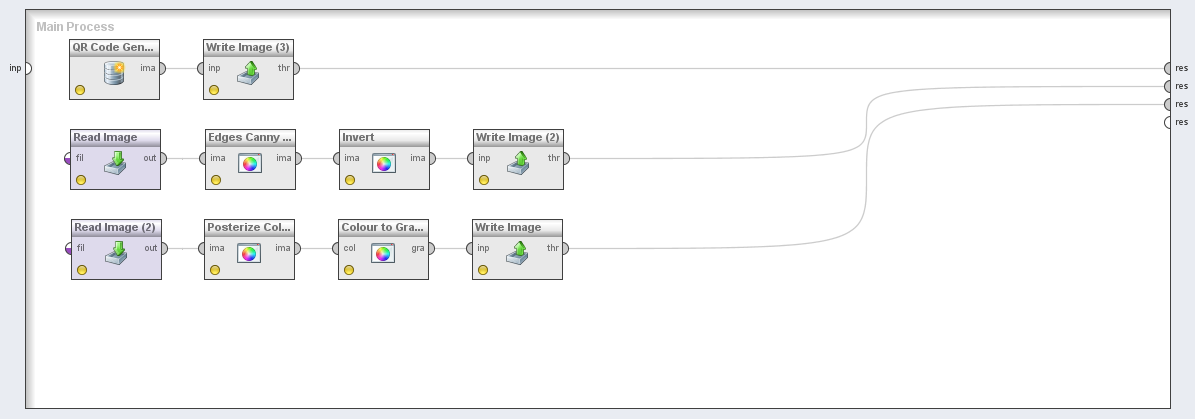The height and width of the screenshot is (419, 1195).
Task: Select the bottom Write Image operator icon
Action: (x=518, y=253)
